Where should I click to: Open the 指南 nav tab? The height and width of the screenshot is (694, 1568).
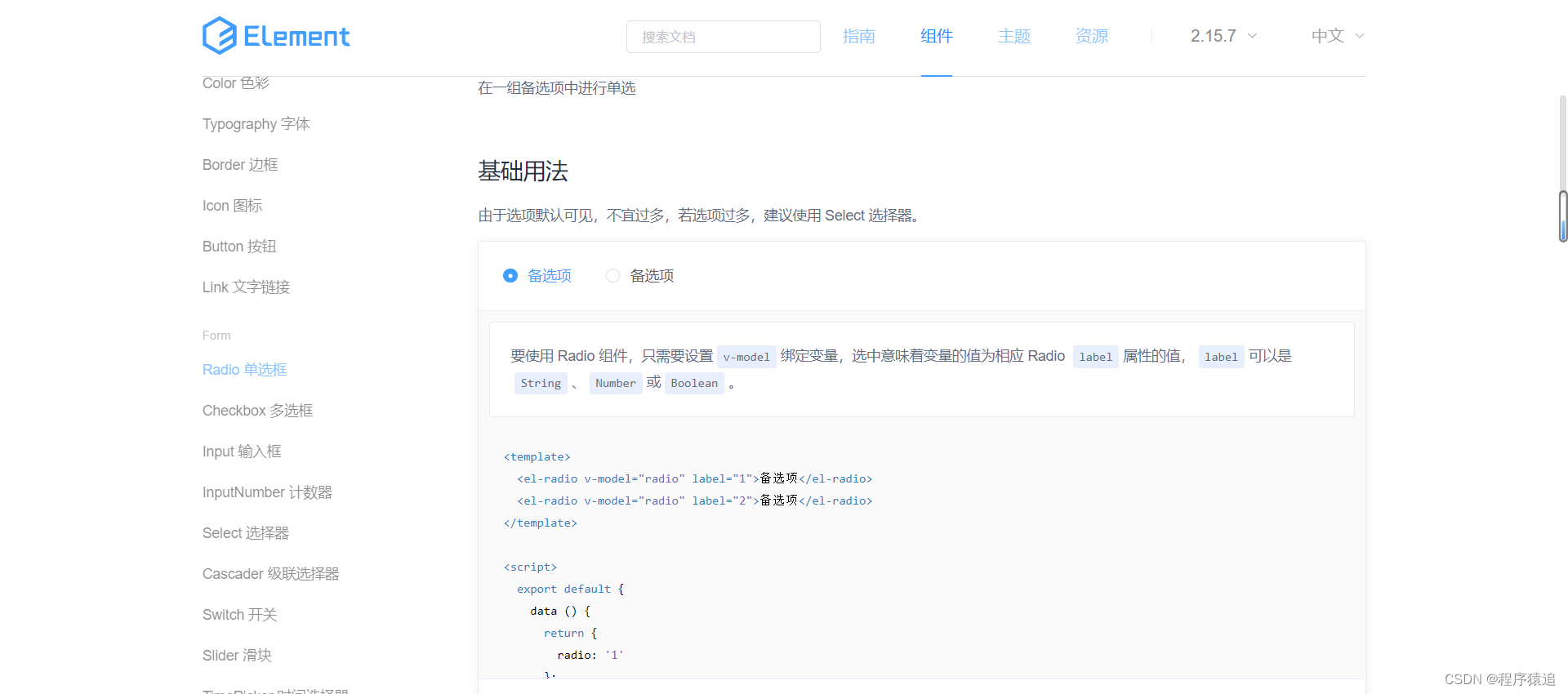(x=858, y=36)
